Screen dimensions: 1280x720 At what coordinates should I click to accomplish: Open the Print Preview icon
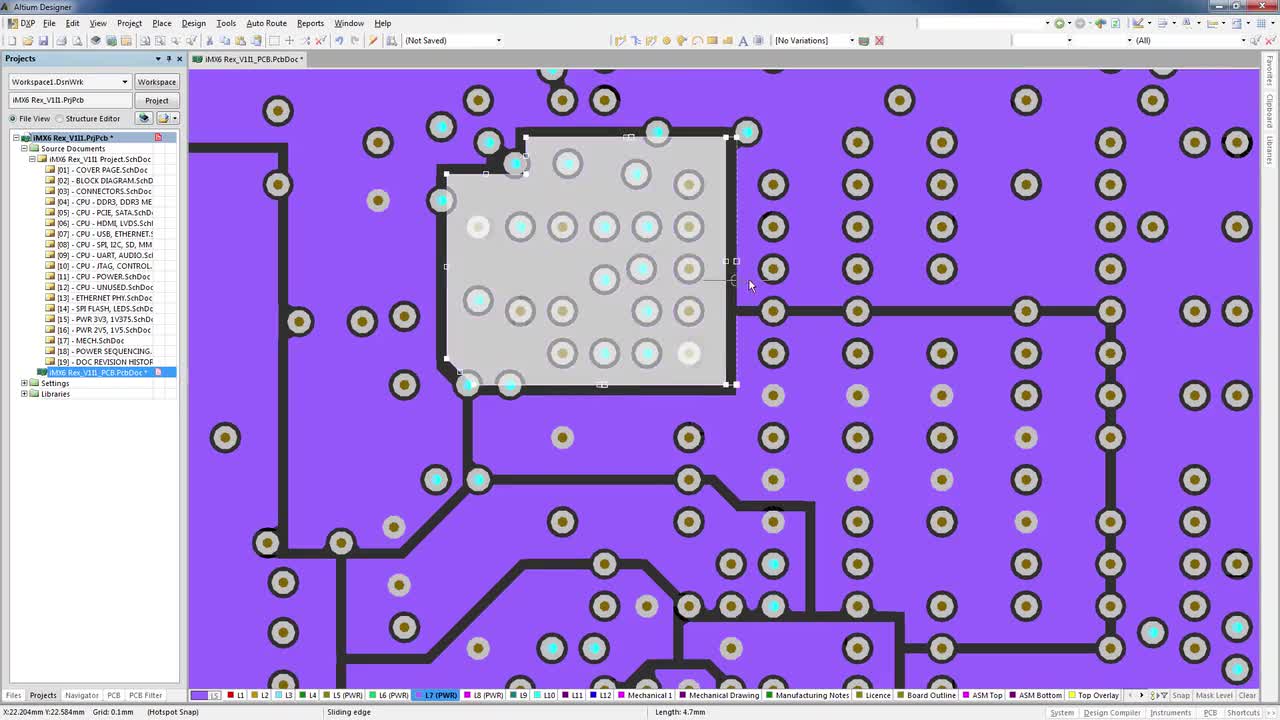click(x=76, y=40)
